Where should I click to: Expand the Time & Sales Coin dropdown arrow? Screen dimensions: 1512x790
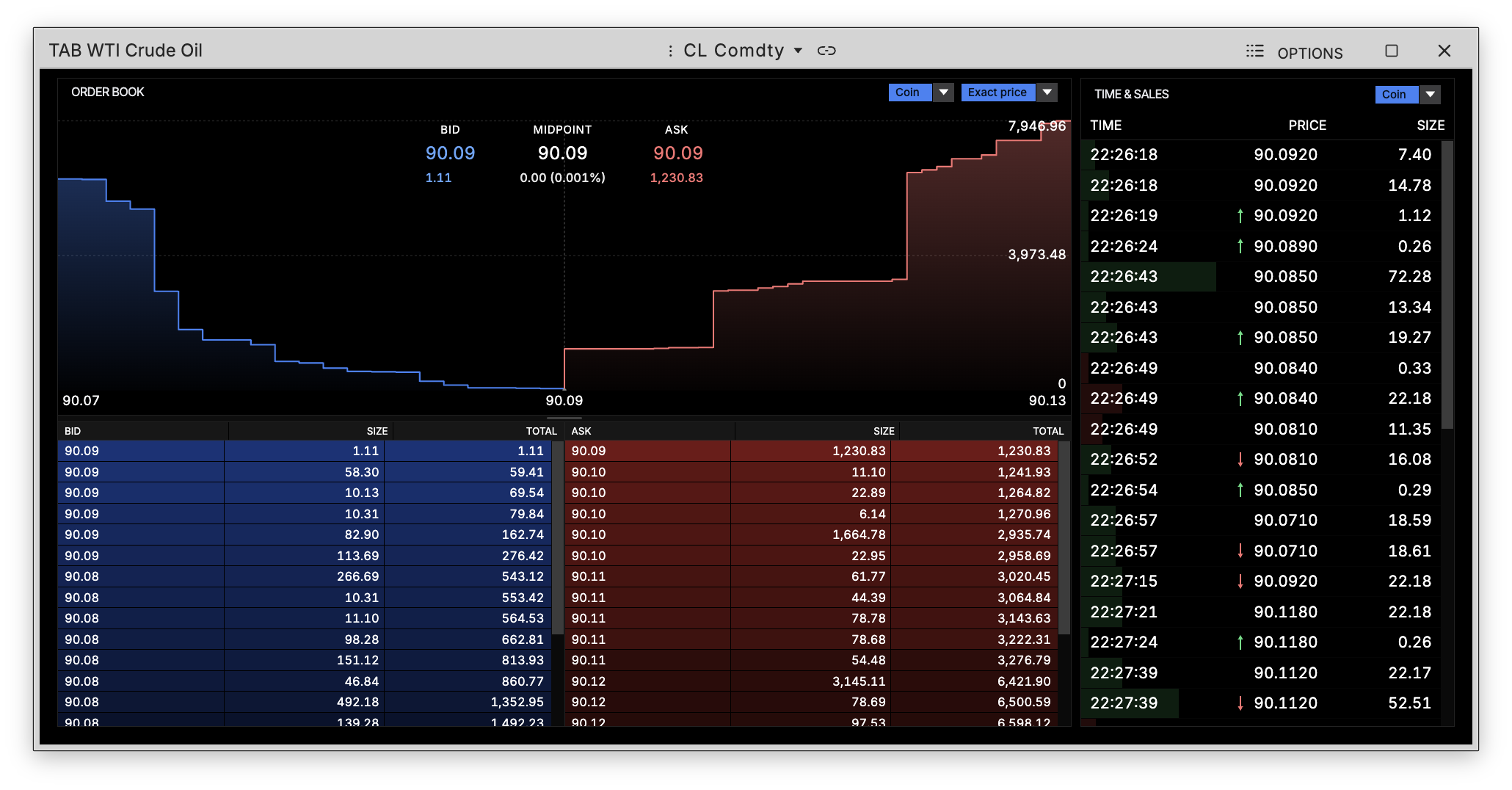1430,95
